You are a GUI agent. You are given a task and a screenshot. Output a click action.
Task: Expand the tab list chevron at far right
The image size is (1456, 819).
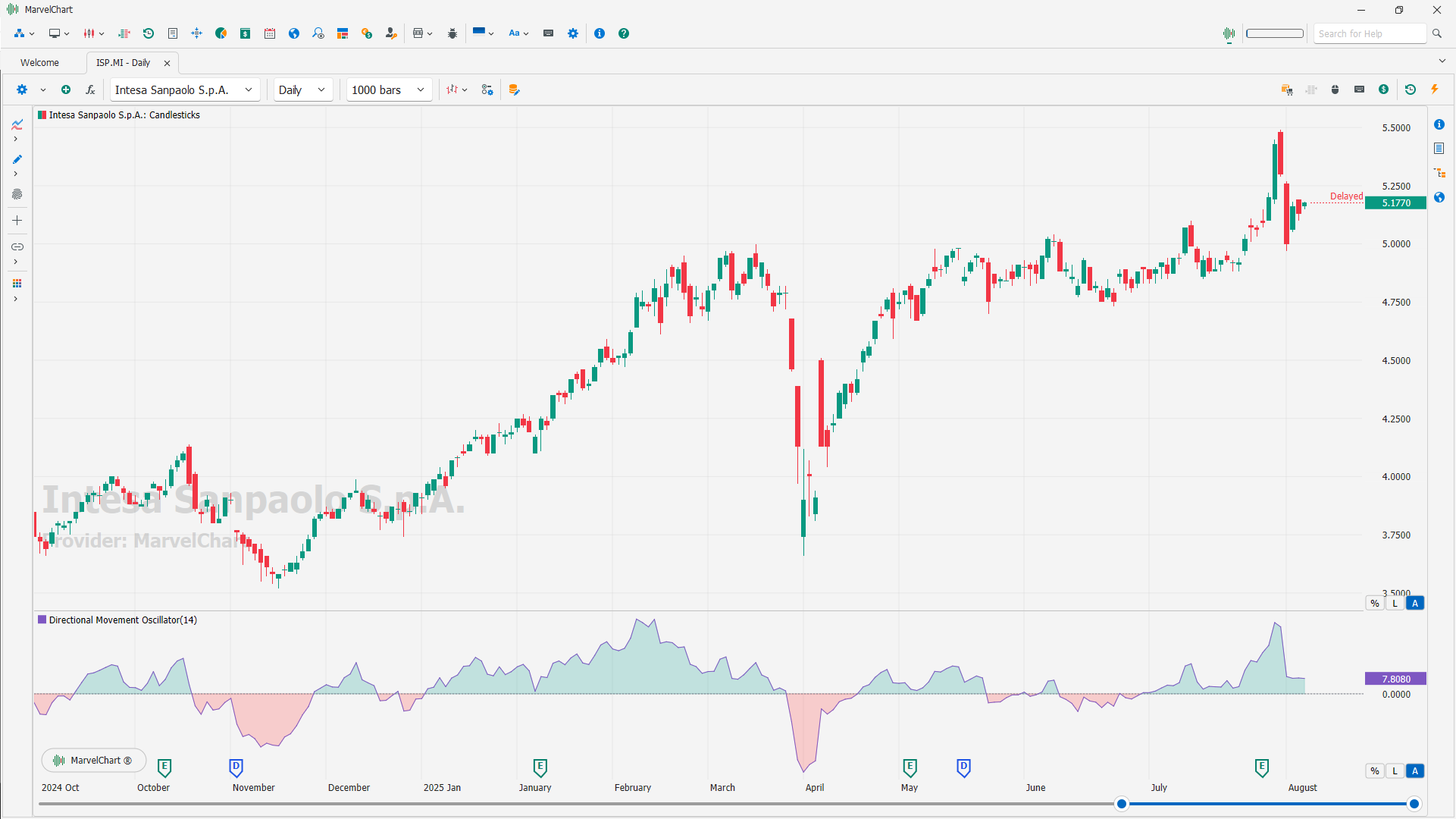click(1442, 61)
